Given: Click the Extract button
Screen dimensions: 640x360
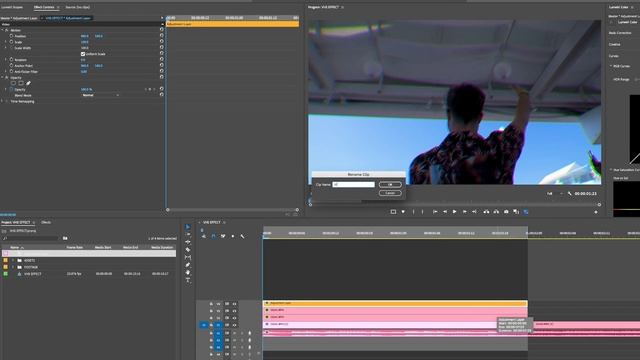Looking at the screenshot, I should click(496, 212).
